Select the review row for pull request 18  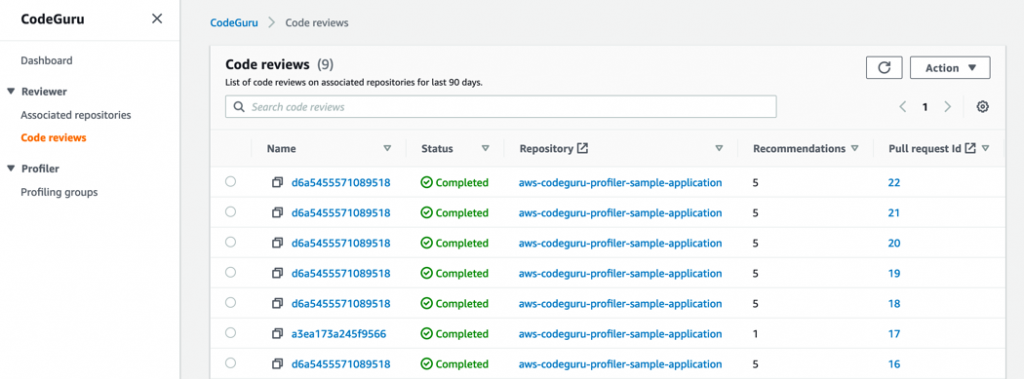pos(231,303)
